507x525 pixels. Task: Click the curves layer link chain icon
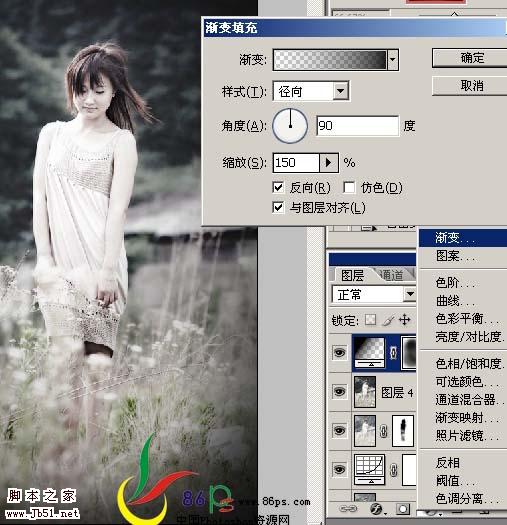point(393,470)
